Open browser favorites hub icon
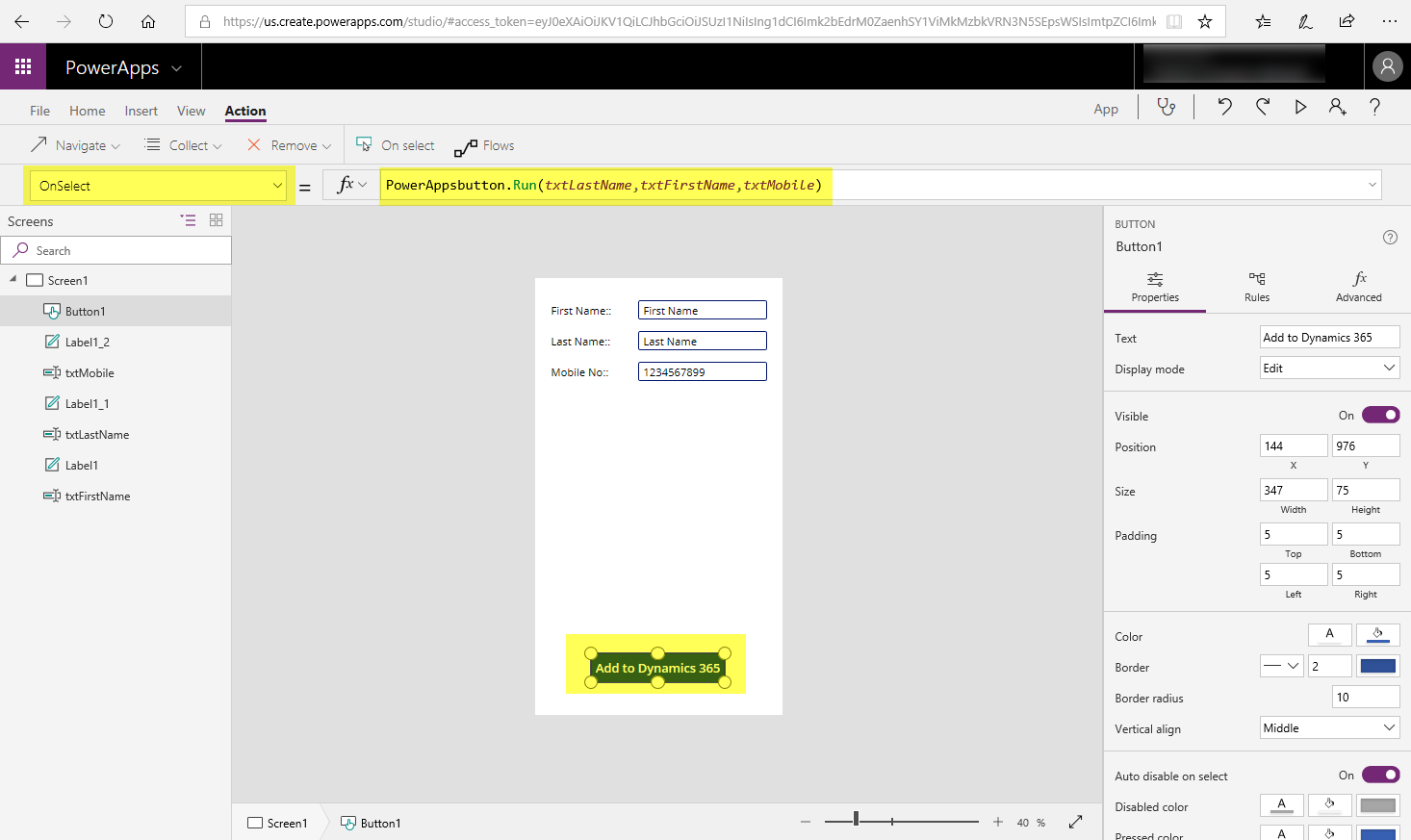Screen dimensions: 1411x840 (x=1263, y=21)
